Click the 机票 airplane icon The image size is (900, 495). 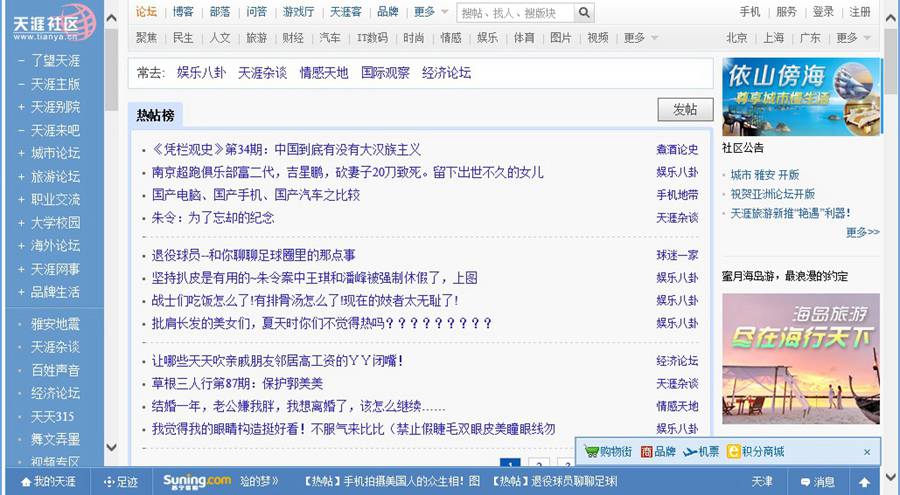pos(690,452)
